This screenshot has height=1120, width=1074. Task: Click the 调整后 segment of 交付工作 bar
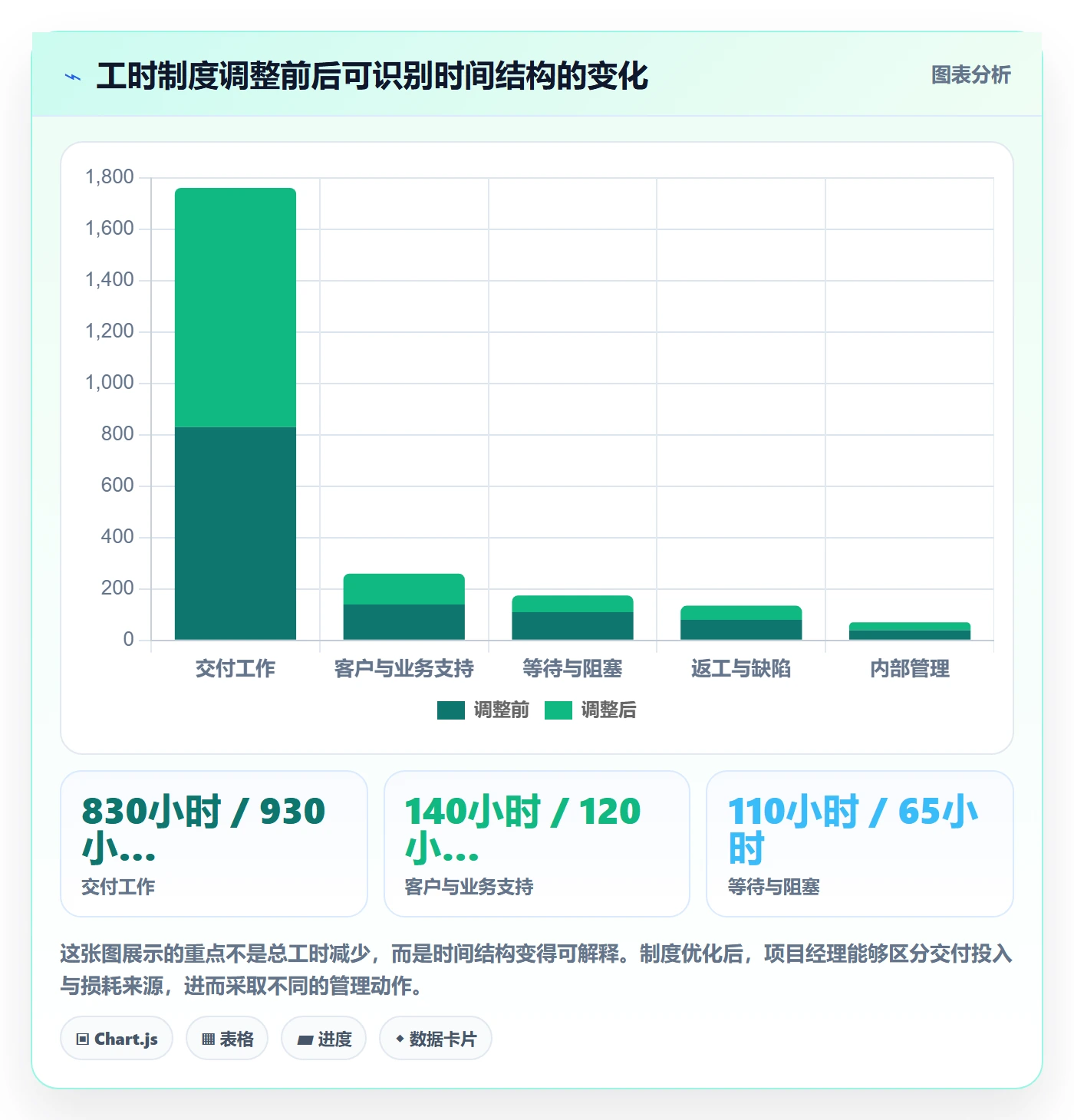(236, 308)
